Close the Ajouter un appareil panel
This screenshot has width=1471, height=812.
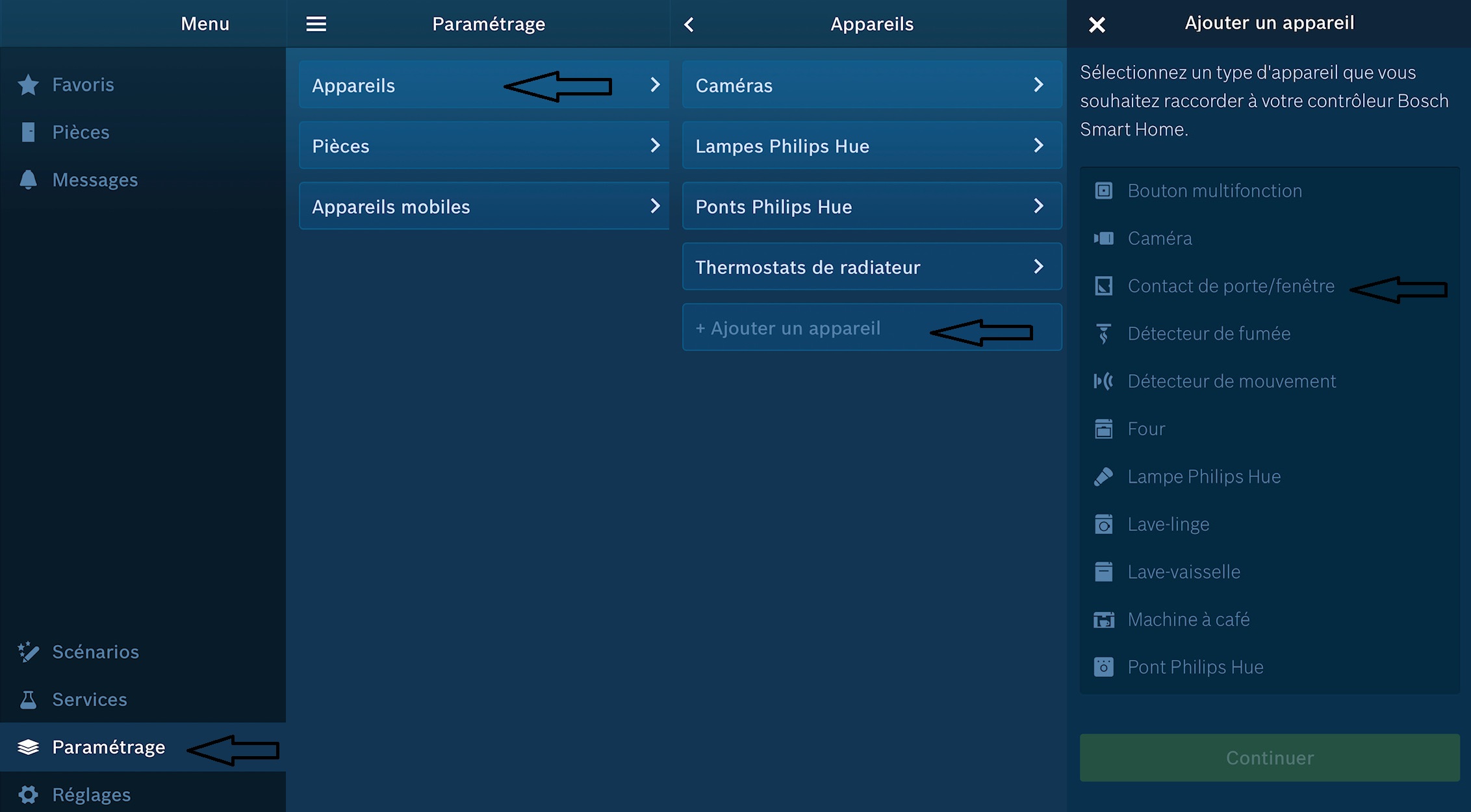tap(1097, 25)
